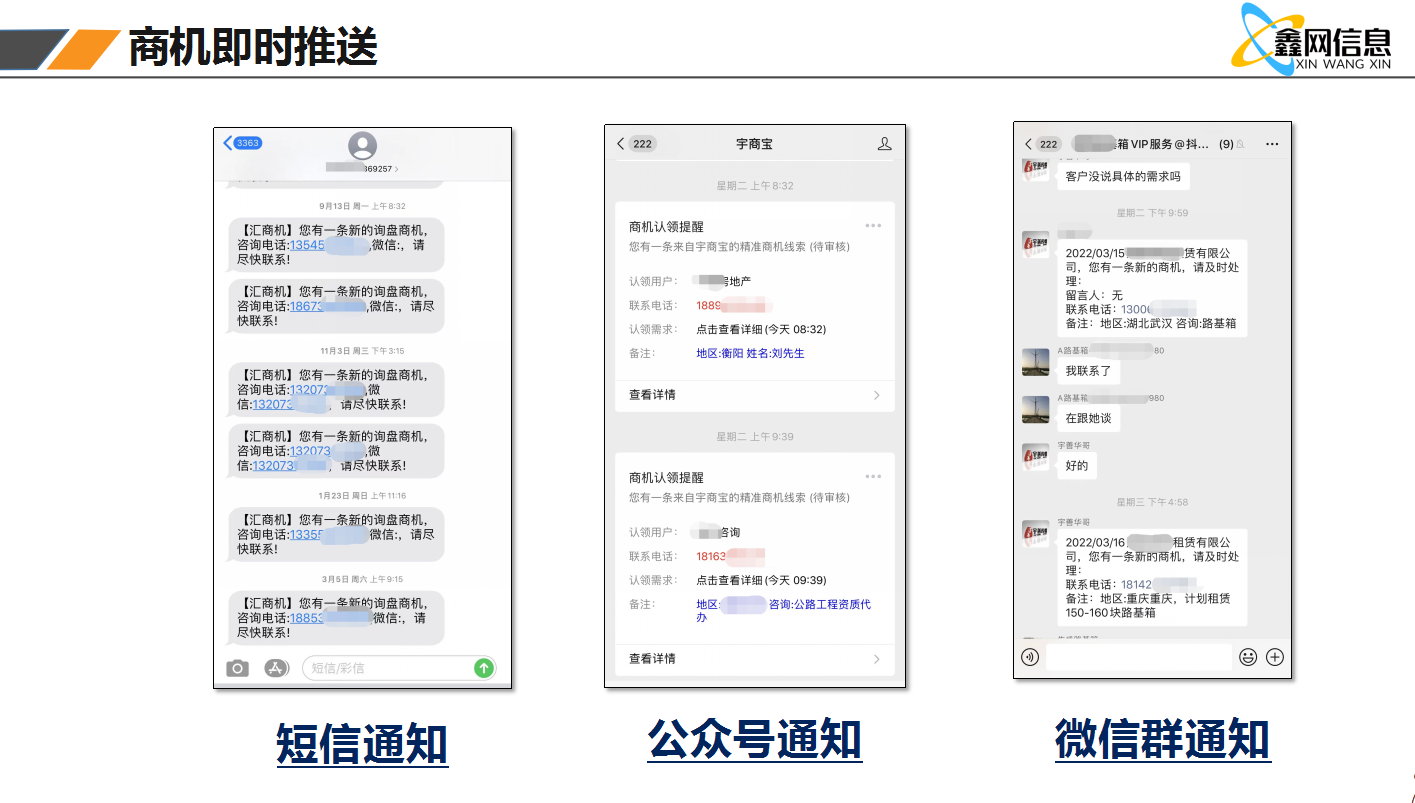1415x803 pixels.
Task: Open 点击查看详细 (今天 09:39)
Action: pos(761,580)
